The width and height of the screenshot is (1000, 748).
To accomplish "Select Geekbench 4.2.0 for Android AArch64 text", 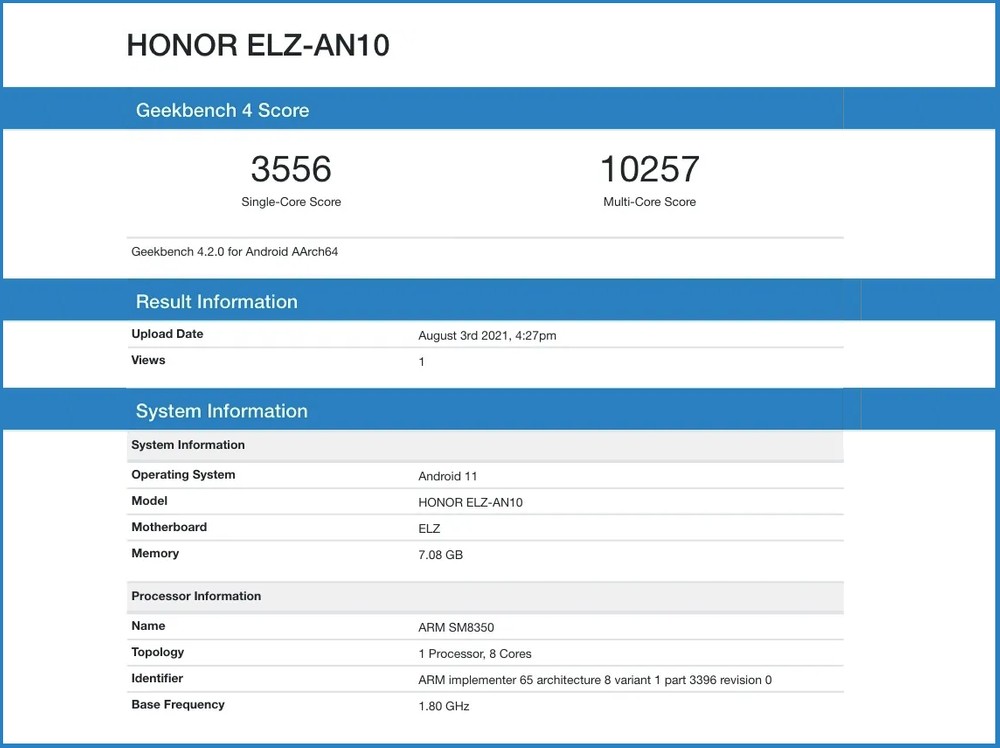I will click(235, 251).
